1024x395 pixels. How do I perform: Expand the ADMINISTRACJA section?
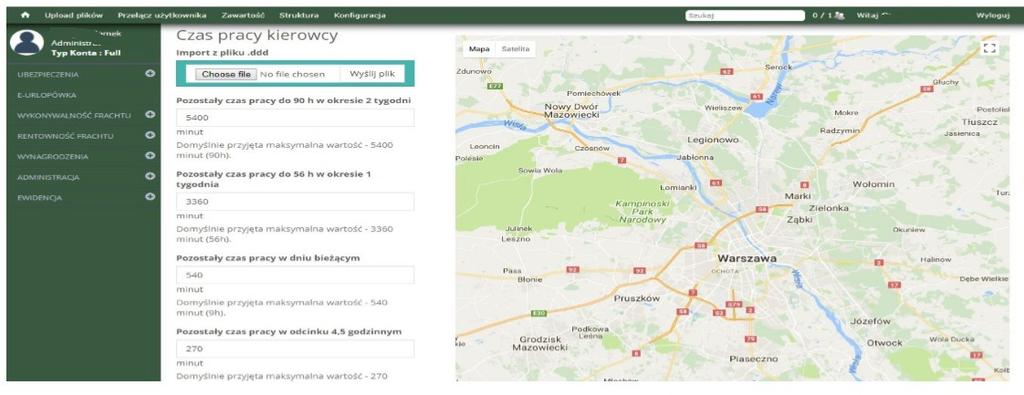tap(150, 176)
